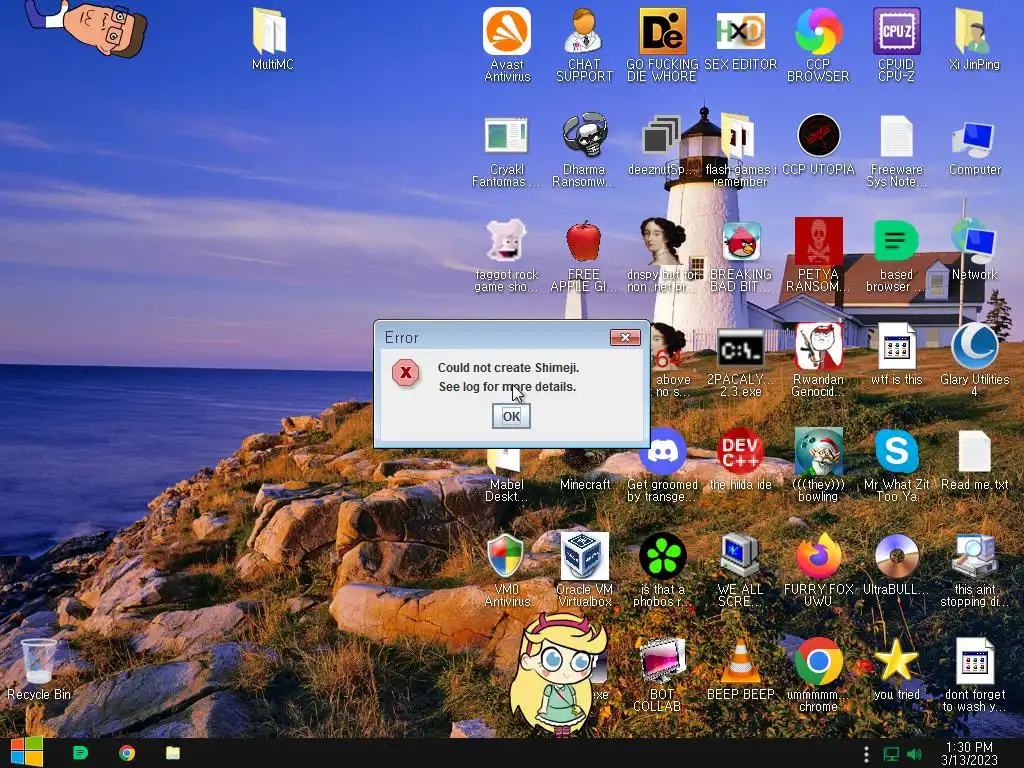Select the ummmmm... chrome desktop icon
Viewport: 1024px width, 768px height.
[818, 661]
